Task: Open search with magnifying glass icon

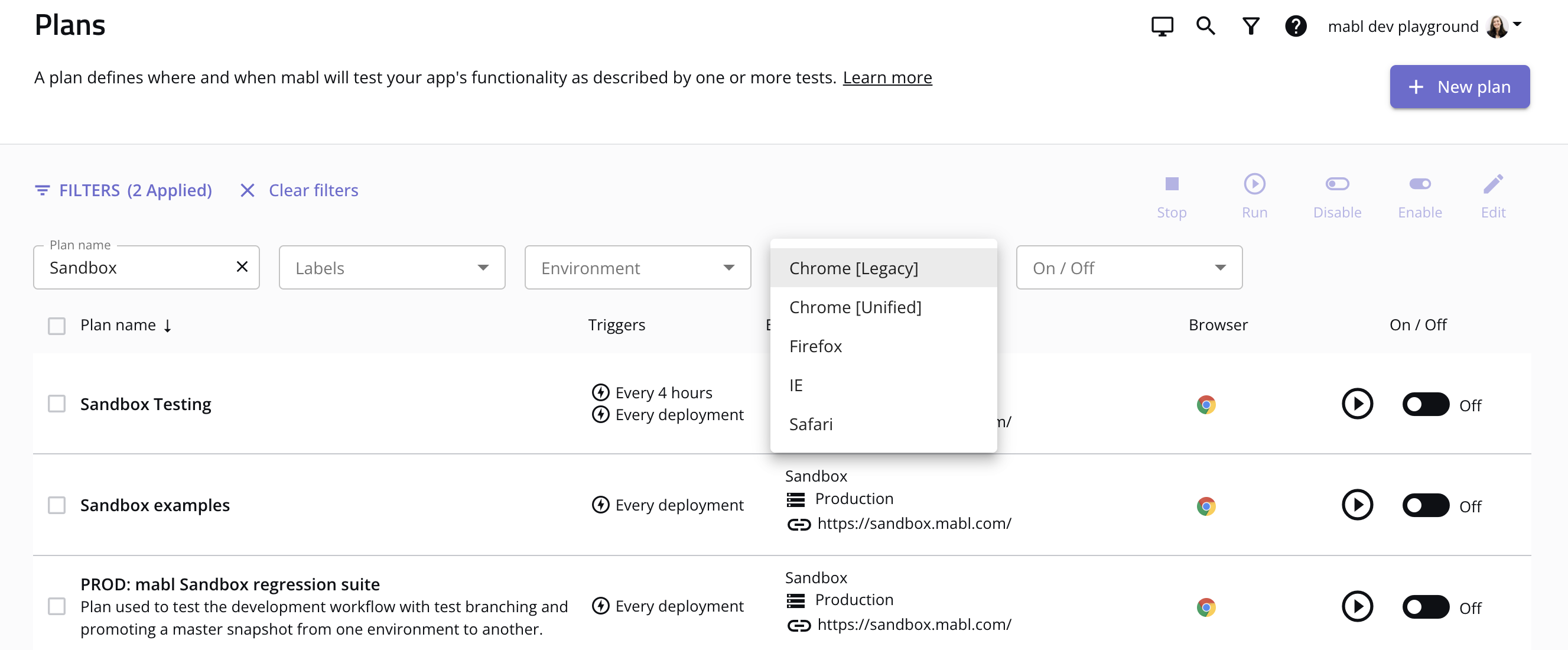Action: click(x=1205, y=26)
